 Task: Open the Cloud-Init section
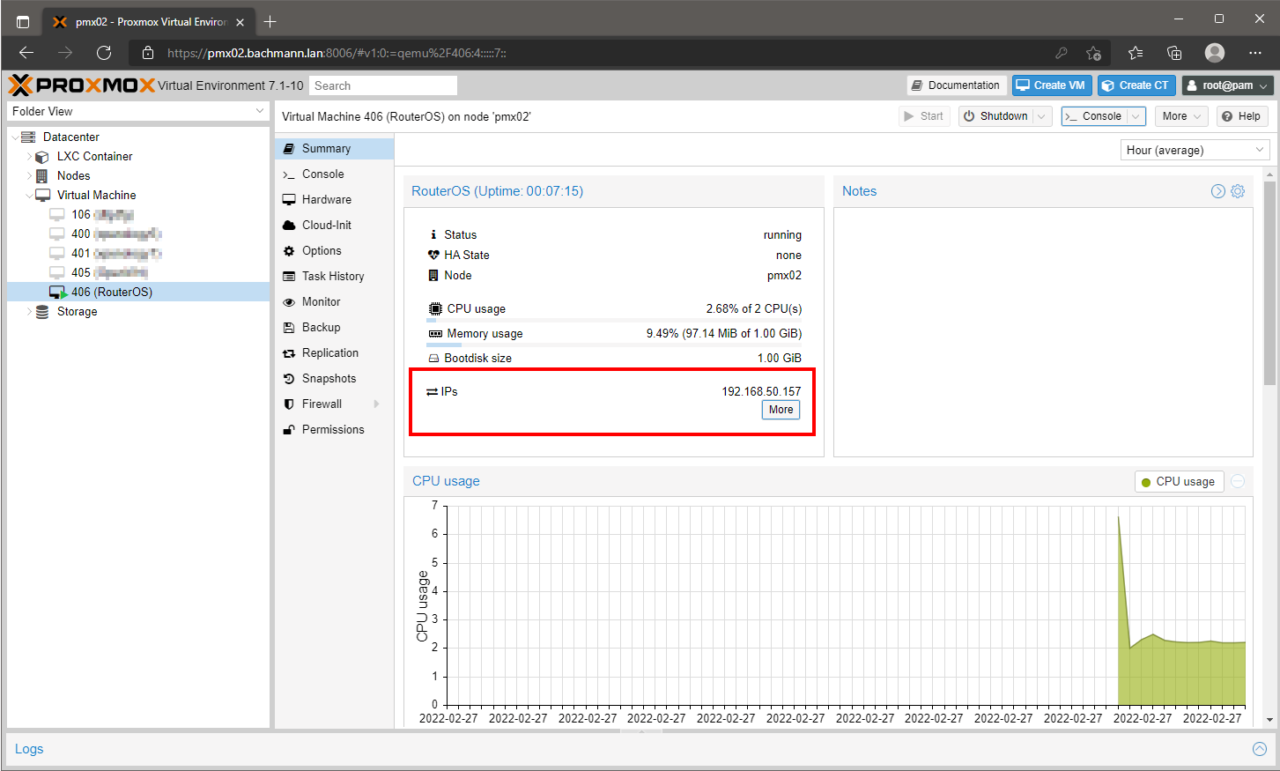(x=334, y=225)
